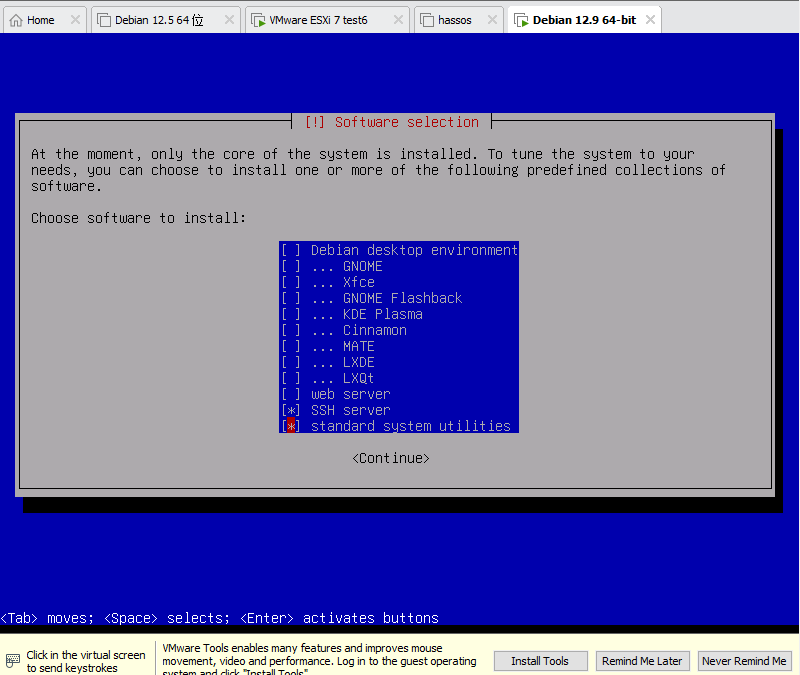Screen dimensions: 800x675
Task: Enable the GNOME desktop checkbox
Action: pos(290,266)
